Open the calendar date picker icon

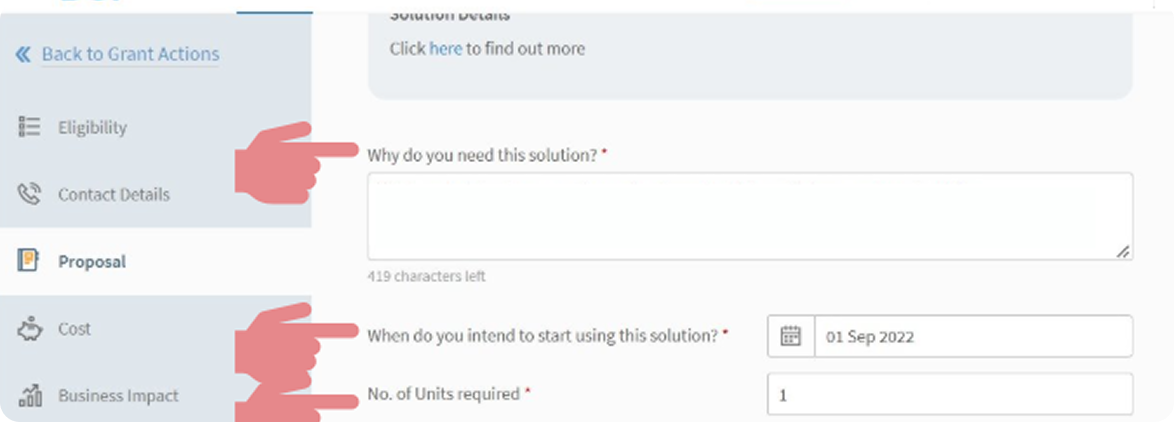tap(791, 336)
